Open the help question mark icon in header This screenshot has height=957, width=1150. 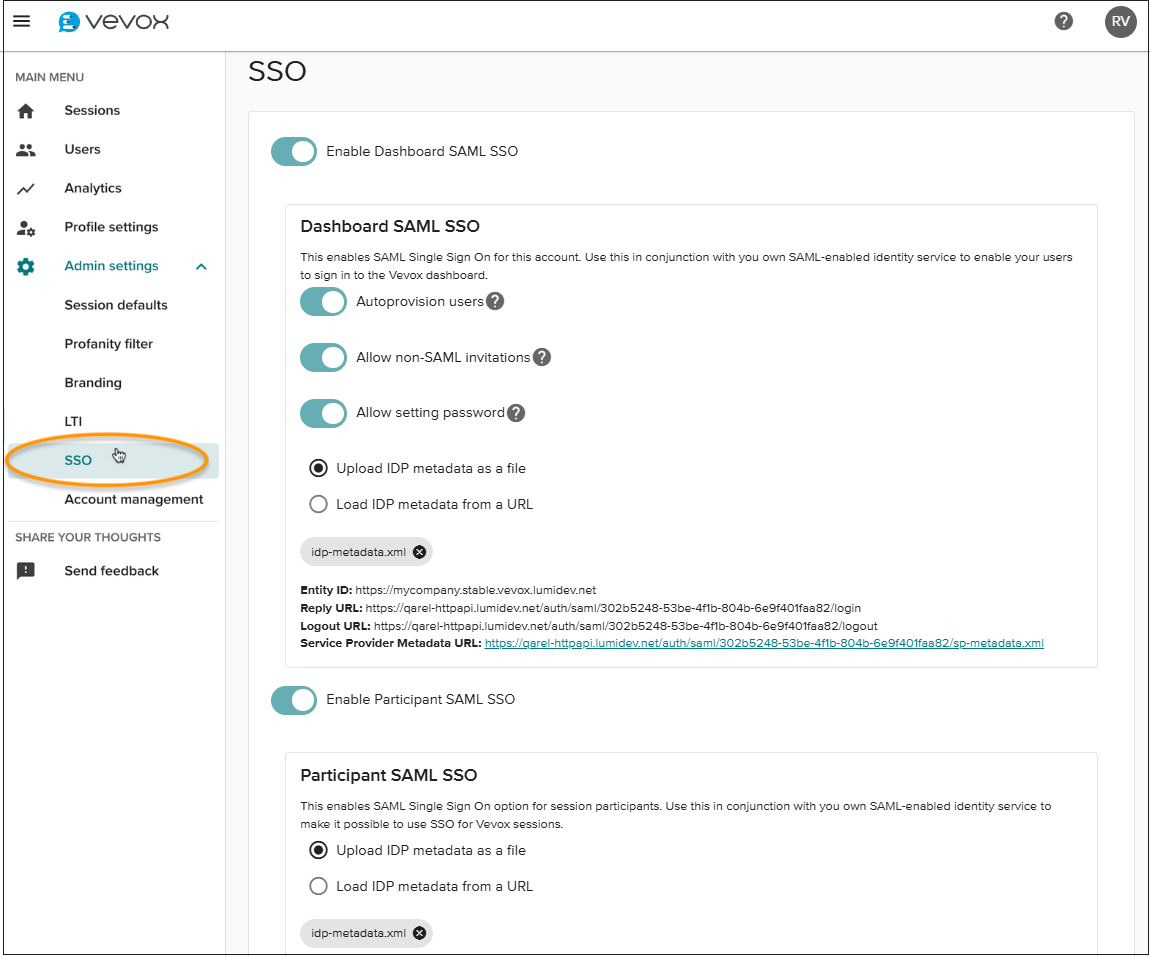click(x=1063, y=21)
